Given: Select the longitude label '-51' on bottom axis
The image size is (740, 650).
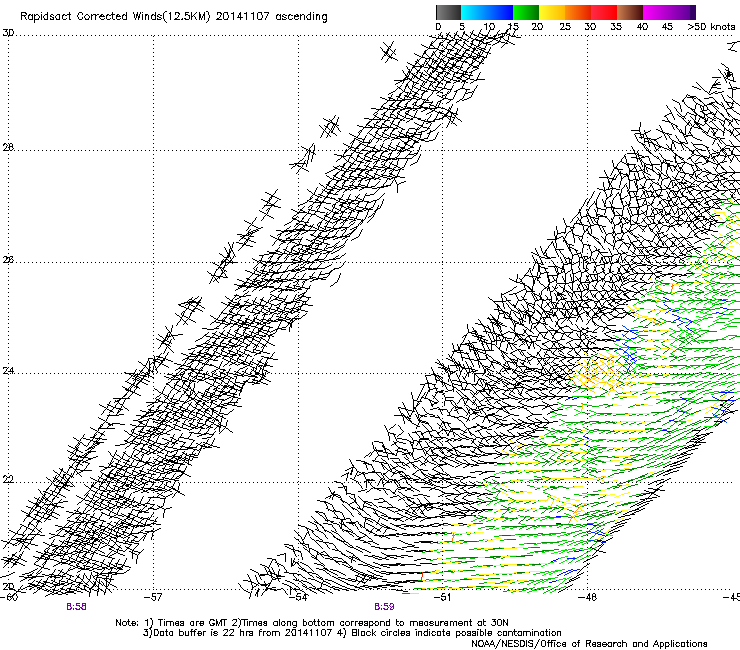Looking at the screenshot, I should point(443,597).
